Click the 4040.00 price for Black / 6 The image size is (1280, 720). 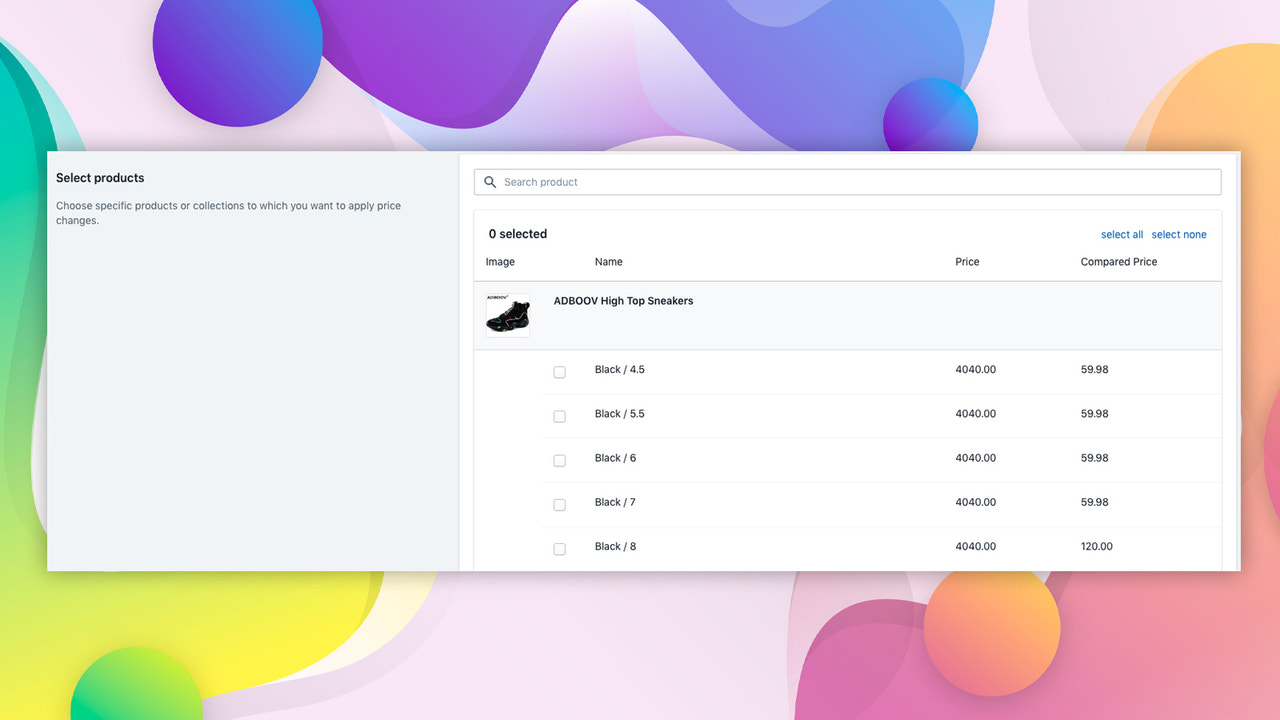975,458
